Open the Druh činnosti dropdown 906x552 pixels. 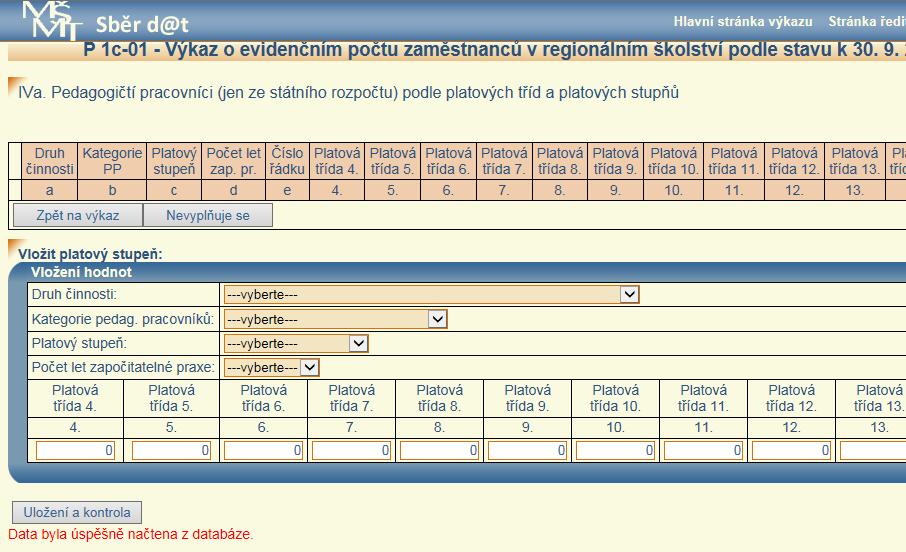[x=431, y=295]
